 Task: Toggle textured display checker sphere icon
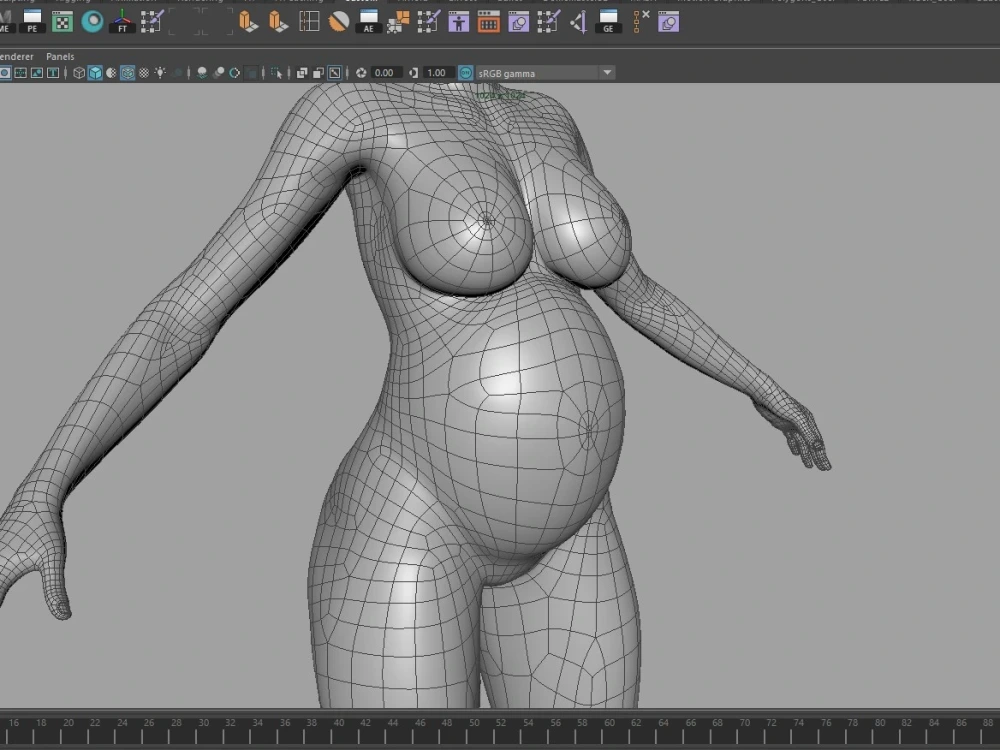click(x=144, y=73)
